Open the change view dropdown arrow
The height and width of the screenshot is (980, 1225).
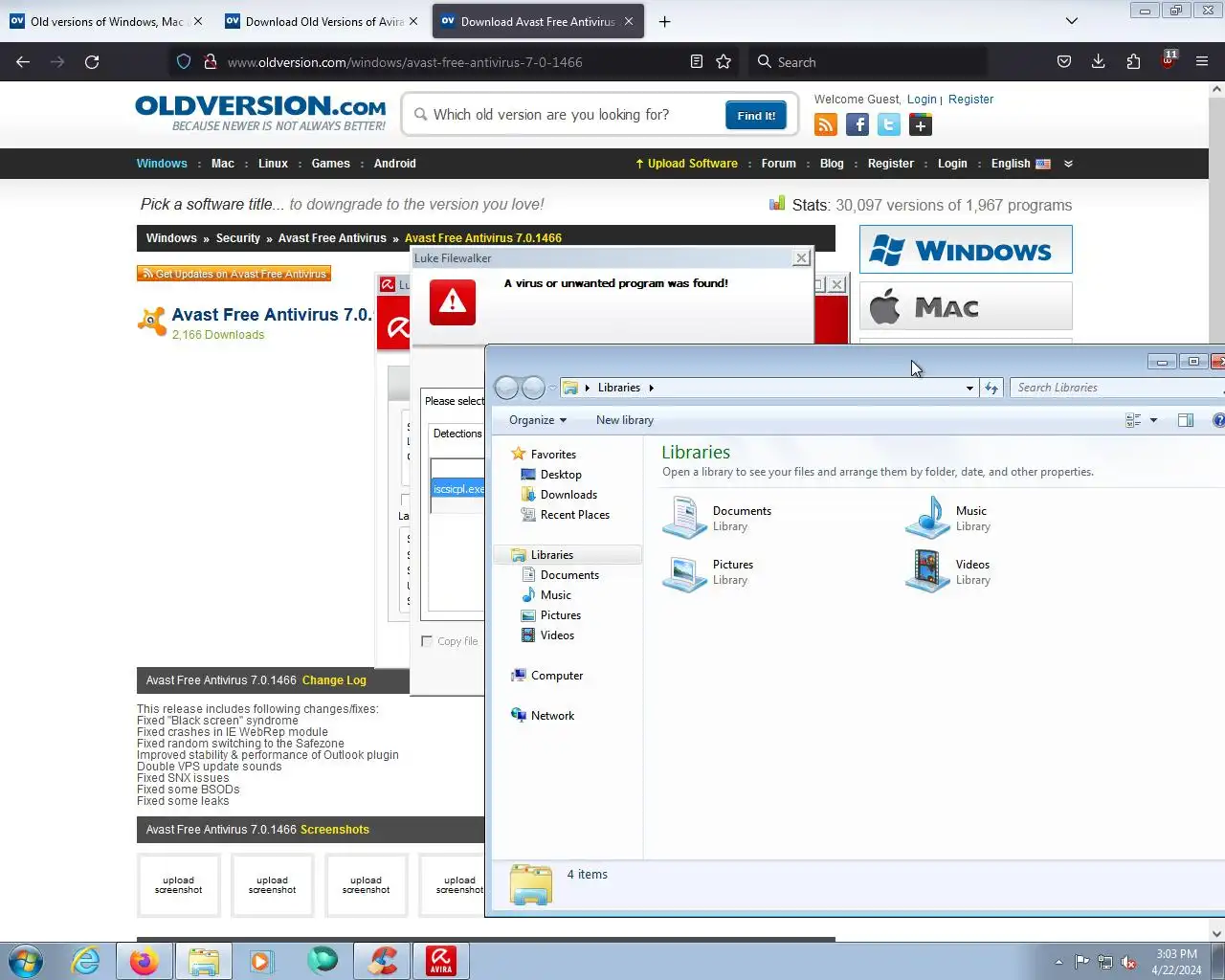tap(1153, 420)
